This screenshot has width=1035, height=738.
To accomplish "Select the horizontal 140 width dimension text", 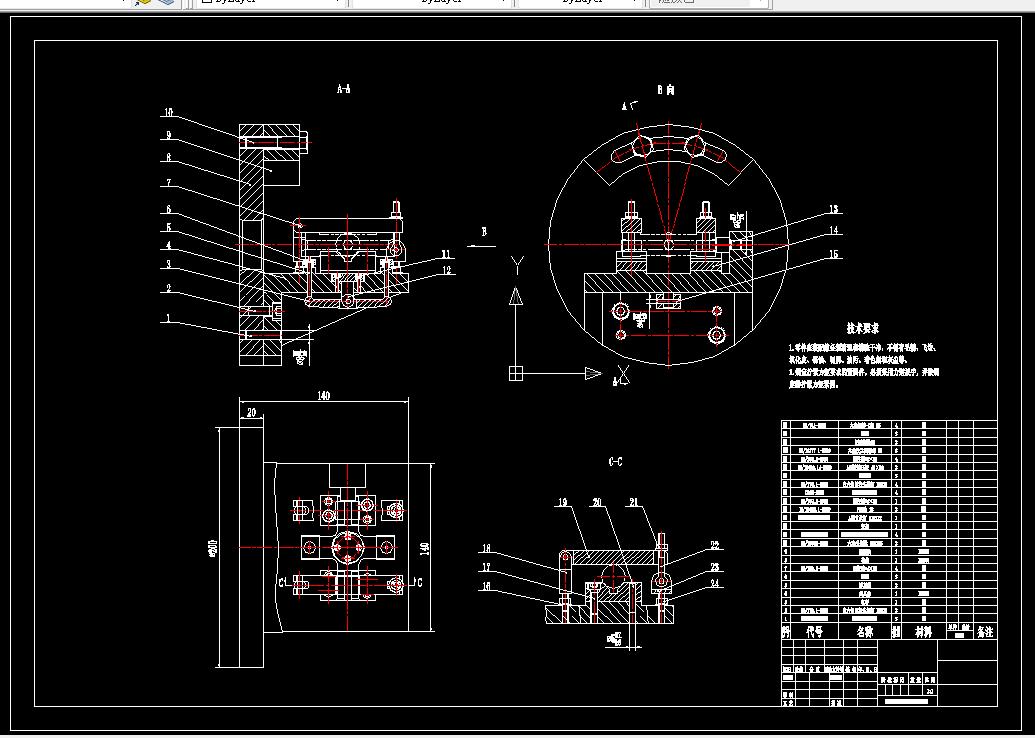I will point(323,395).
